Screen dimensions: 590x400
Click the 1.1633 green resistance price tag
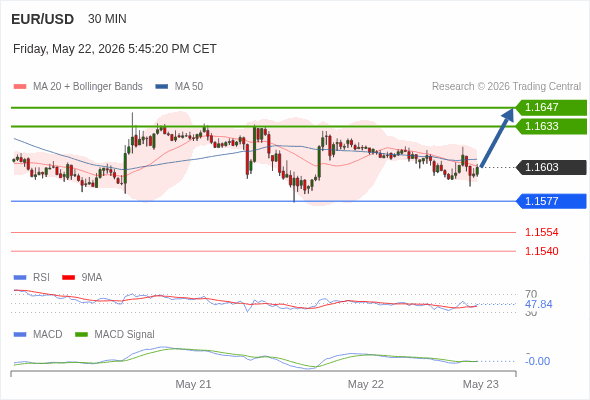tap(551, 126)
